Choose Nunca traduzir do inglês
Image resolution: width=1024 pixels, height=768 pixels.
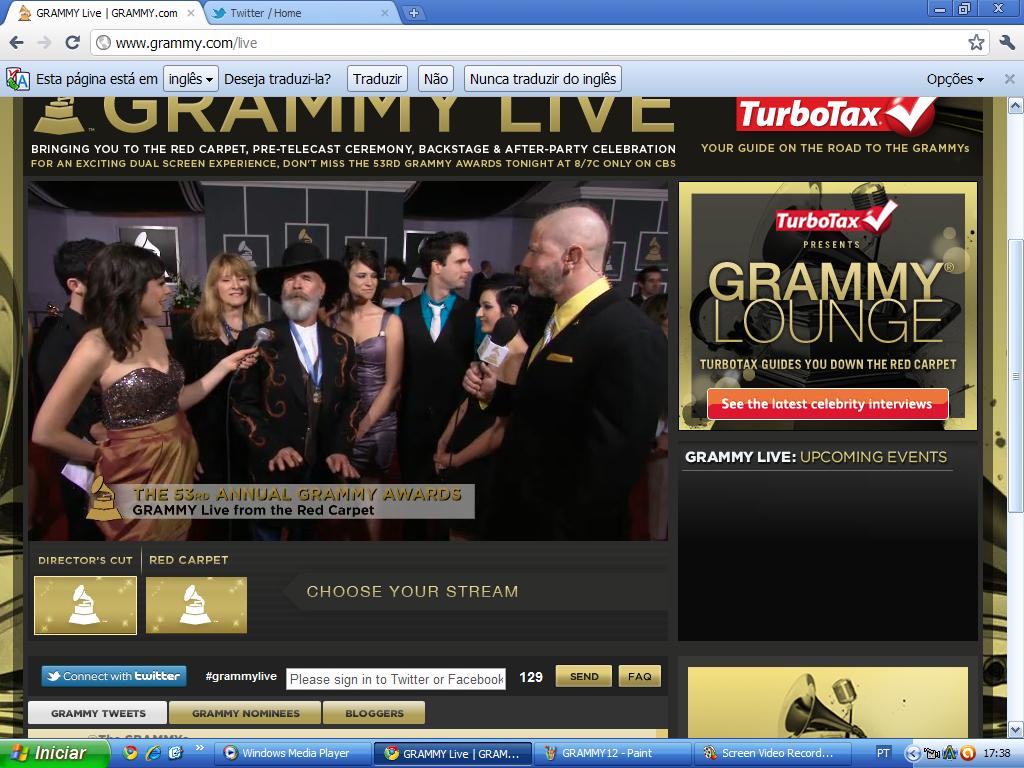[543, 79]
